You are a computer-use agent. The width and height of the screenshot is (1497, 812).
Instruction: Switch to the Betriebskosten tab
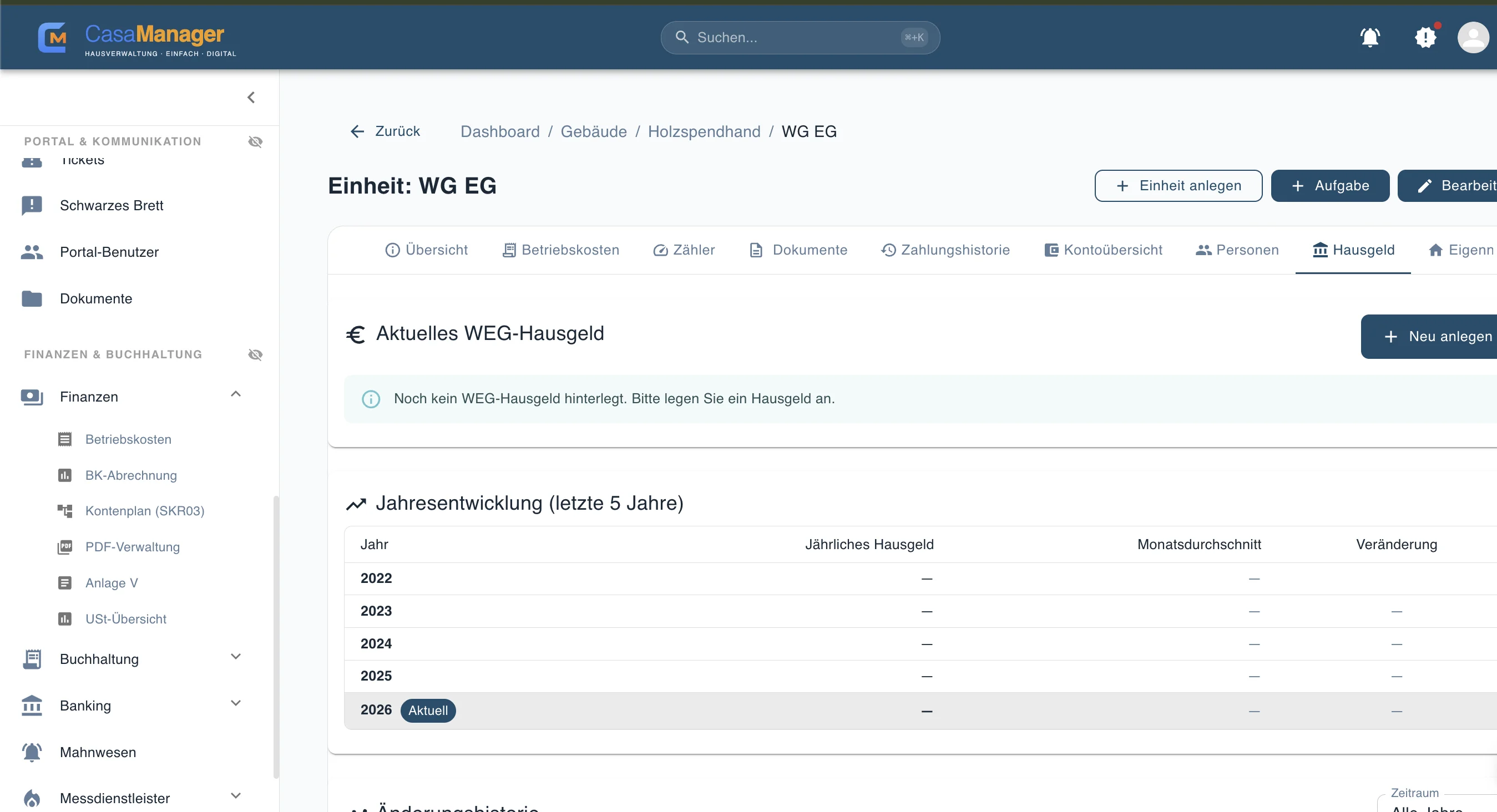560,250
